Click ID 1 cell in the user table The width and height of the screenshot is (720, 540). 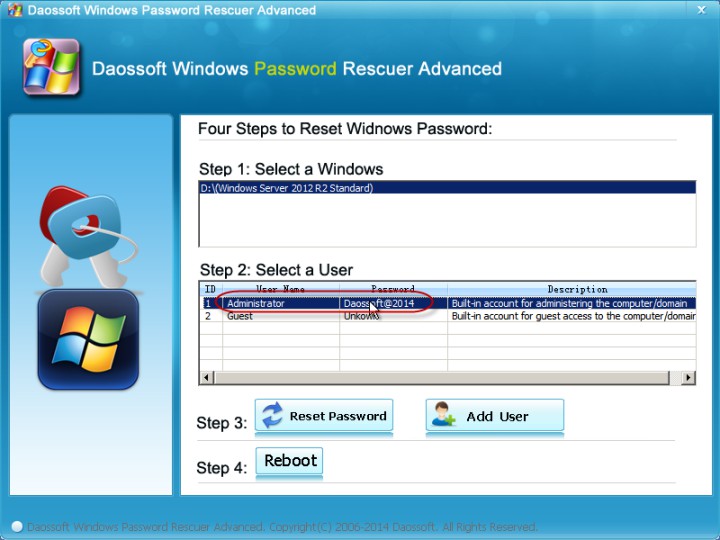(x=211, y=304)
